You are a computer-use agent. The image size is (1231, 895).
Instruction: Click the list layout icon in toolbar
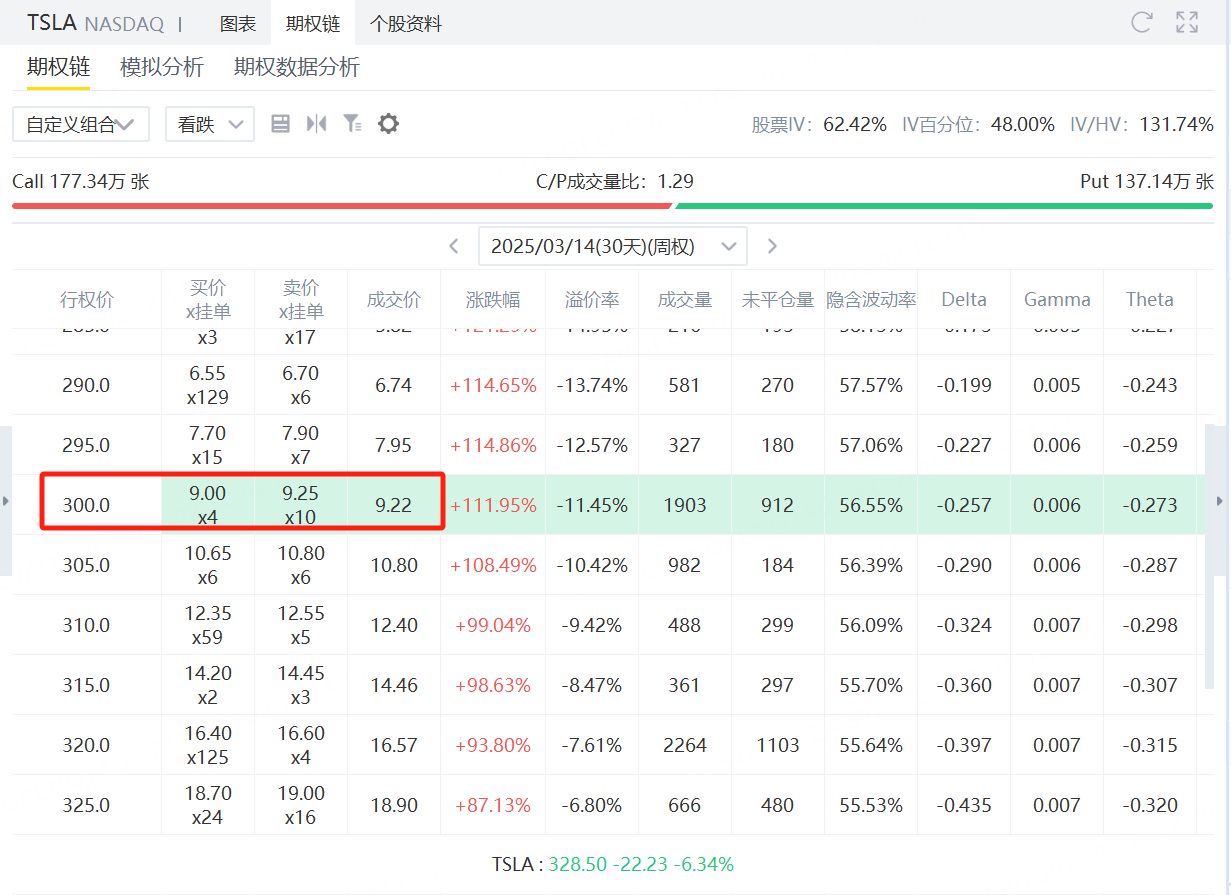tap(281, 124)
